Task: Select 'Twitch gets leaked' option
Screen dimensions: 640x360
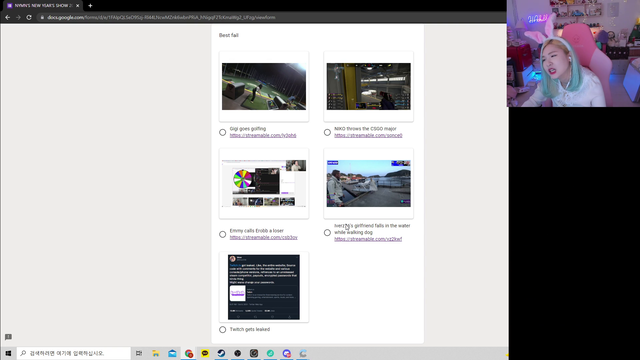Action: [222, 329]
